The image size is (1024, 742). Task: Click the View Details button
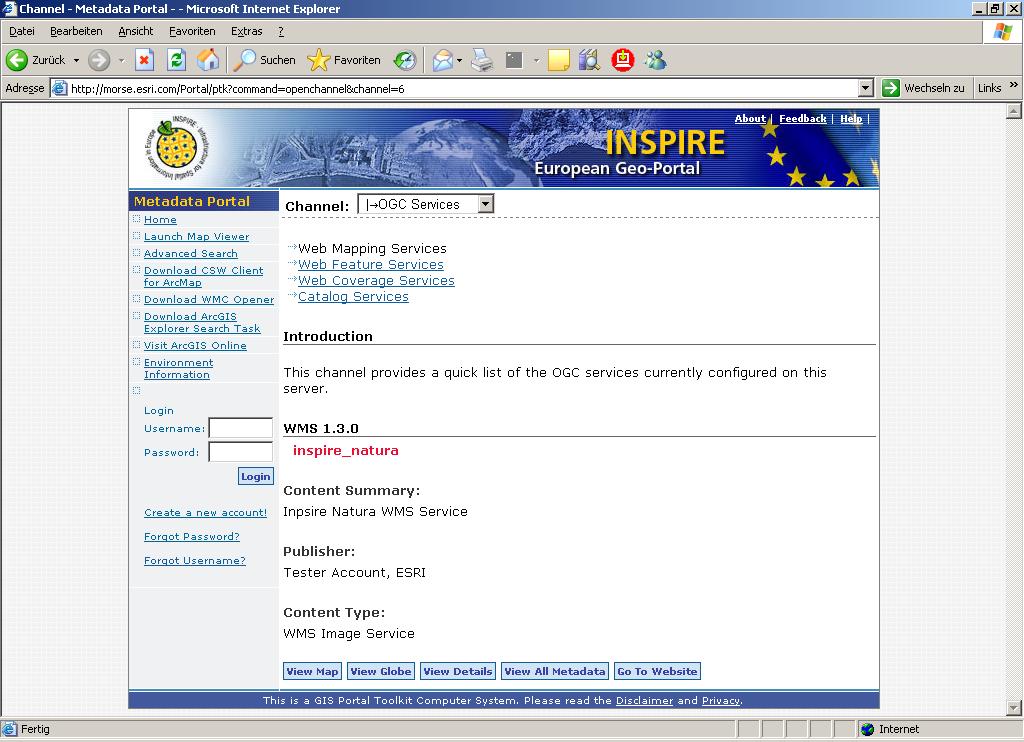tap(458, 671)
